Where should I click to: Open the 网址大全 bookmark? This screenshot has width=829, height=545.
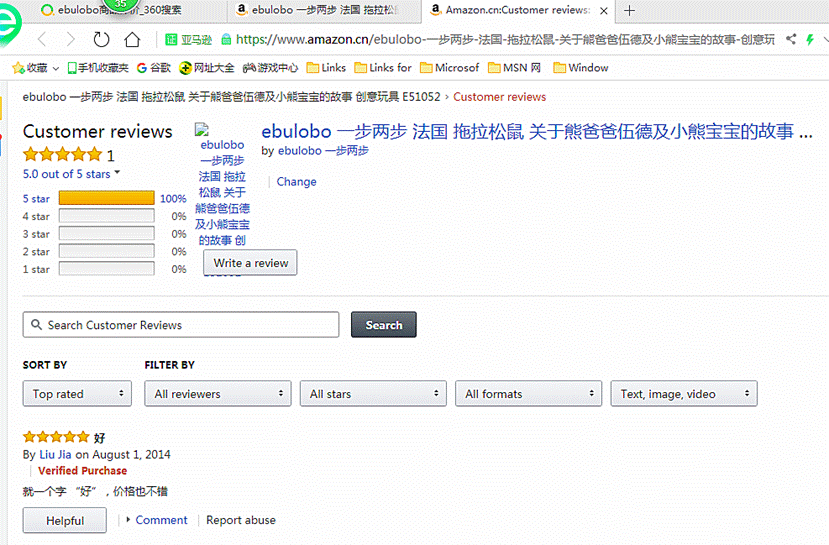(x=207, y=68)
